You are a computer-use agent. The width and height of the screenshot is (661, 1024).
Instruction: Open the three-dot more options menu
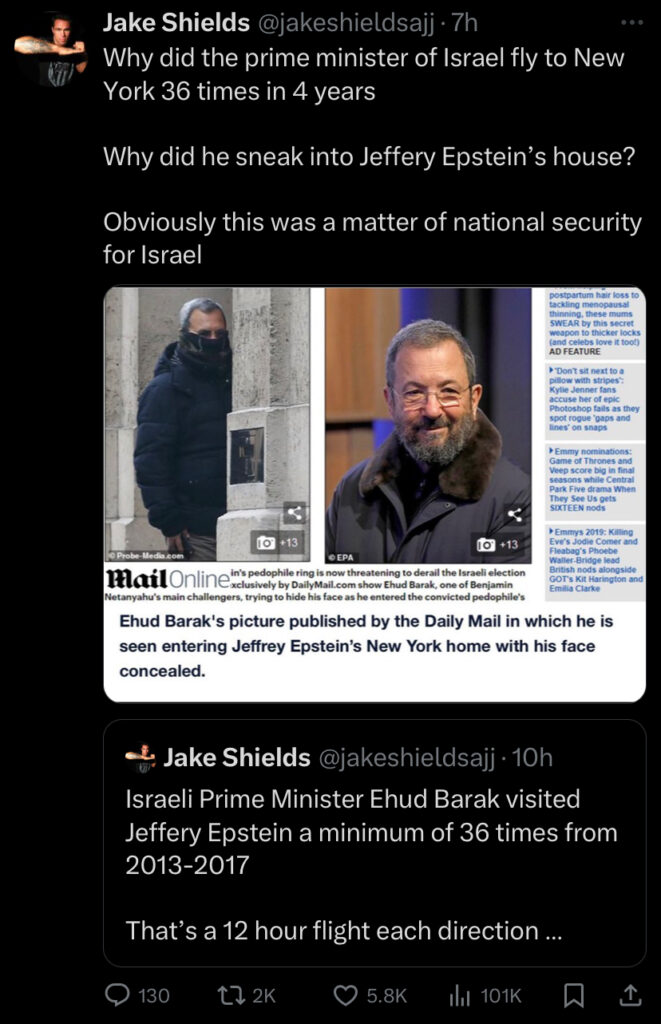click(632, 23)
